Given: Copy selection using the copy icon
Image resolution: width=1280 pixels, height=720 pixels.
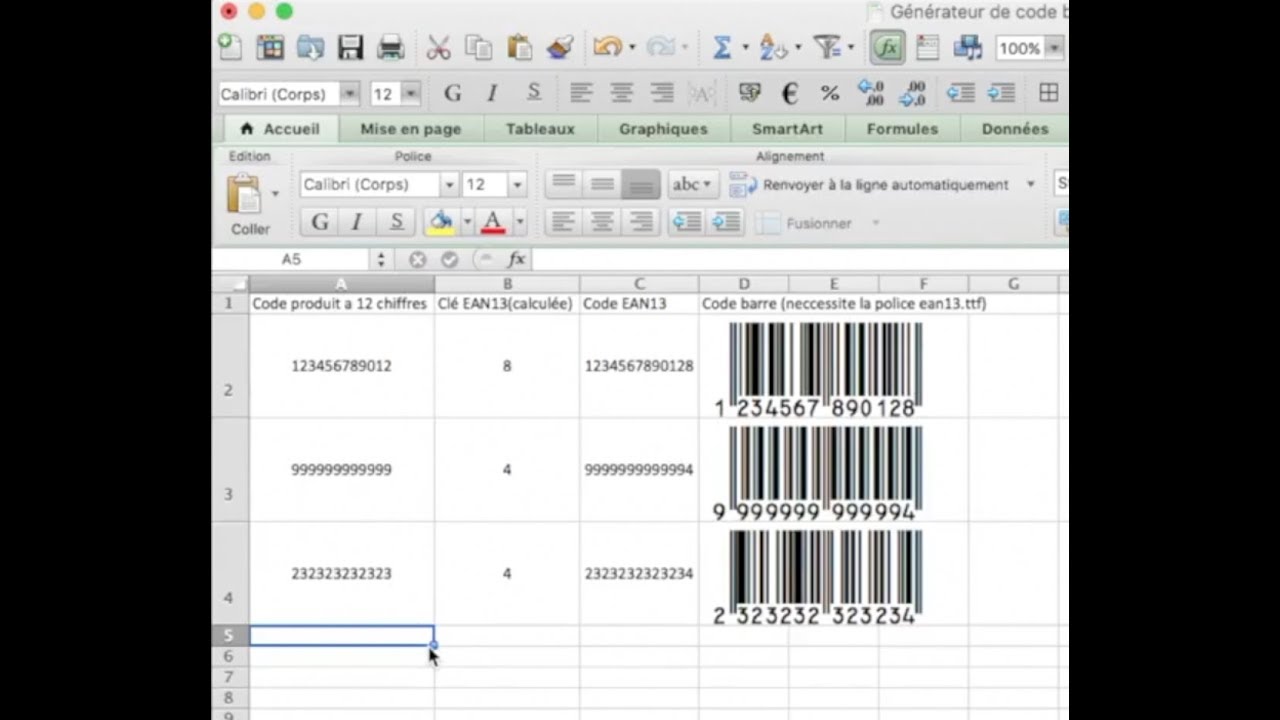Looking at the screenshot, I should pyautogui.click(x=479, y=47).
